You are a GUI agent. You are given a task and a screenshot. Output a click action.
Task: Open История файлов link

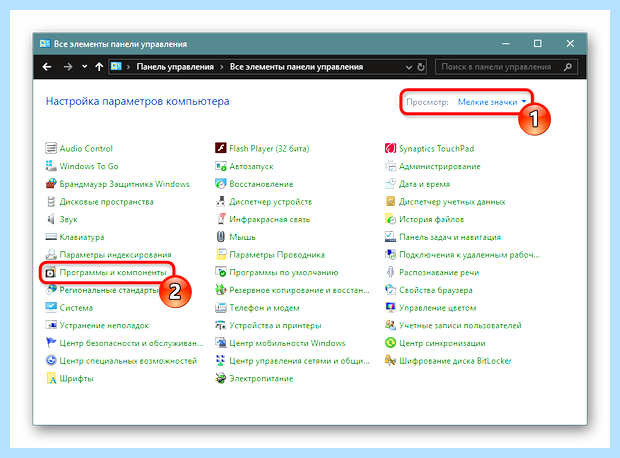[x=431, y=219]
